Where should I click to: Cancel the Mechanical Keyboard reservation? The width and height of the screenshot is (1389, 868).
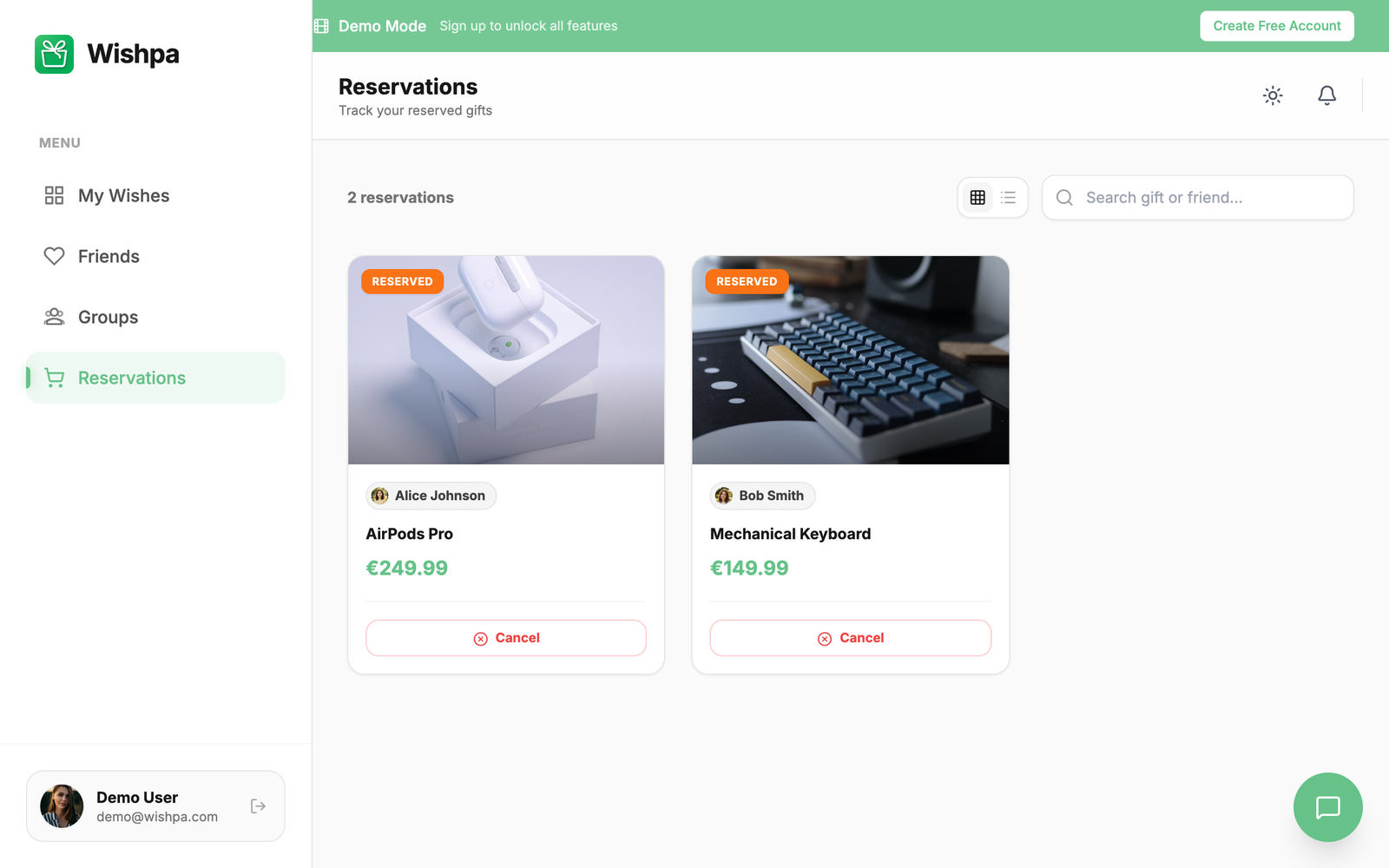tap(851, 638)
